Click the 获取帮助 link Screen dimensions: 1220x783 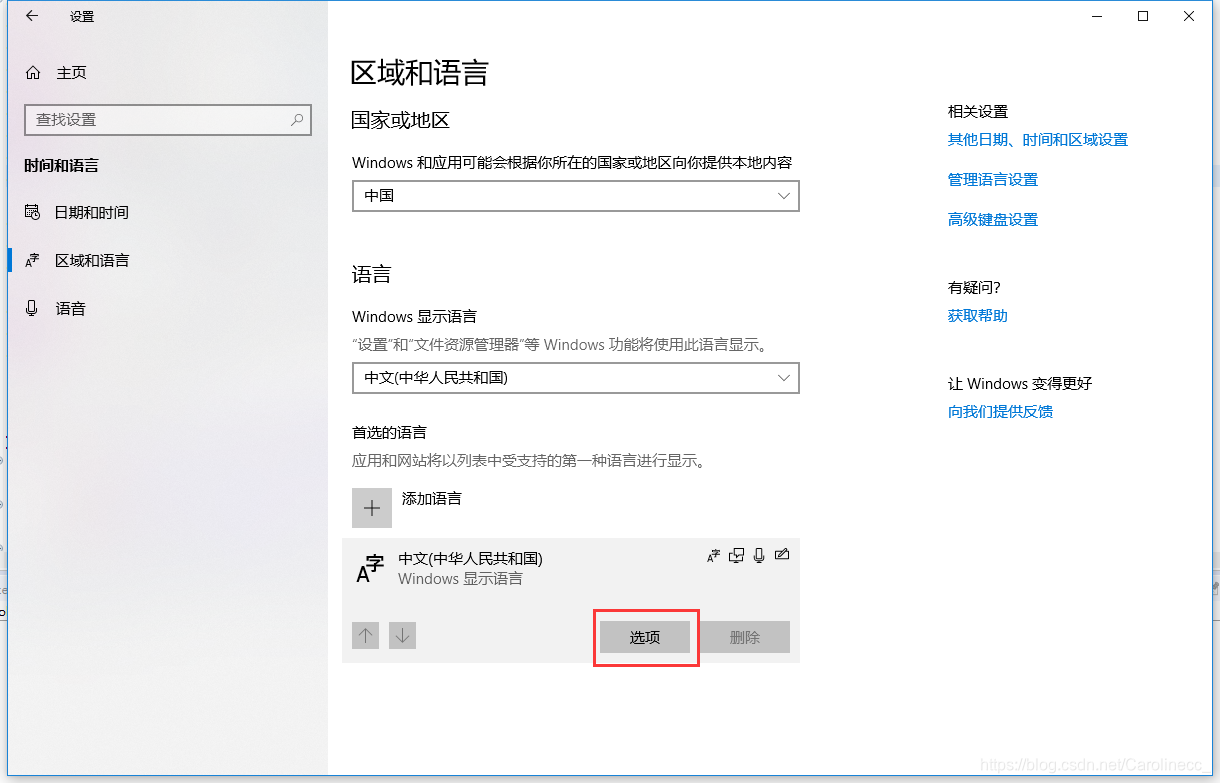[x=978, y=316]
